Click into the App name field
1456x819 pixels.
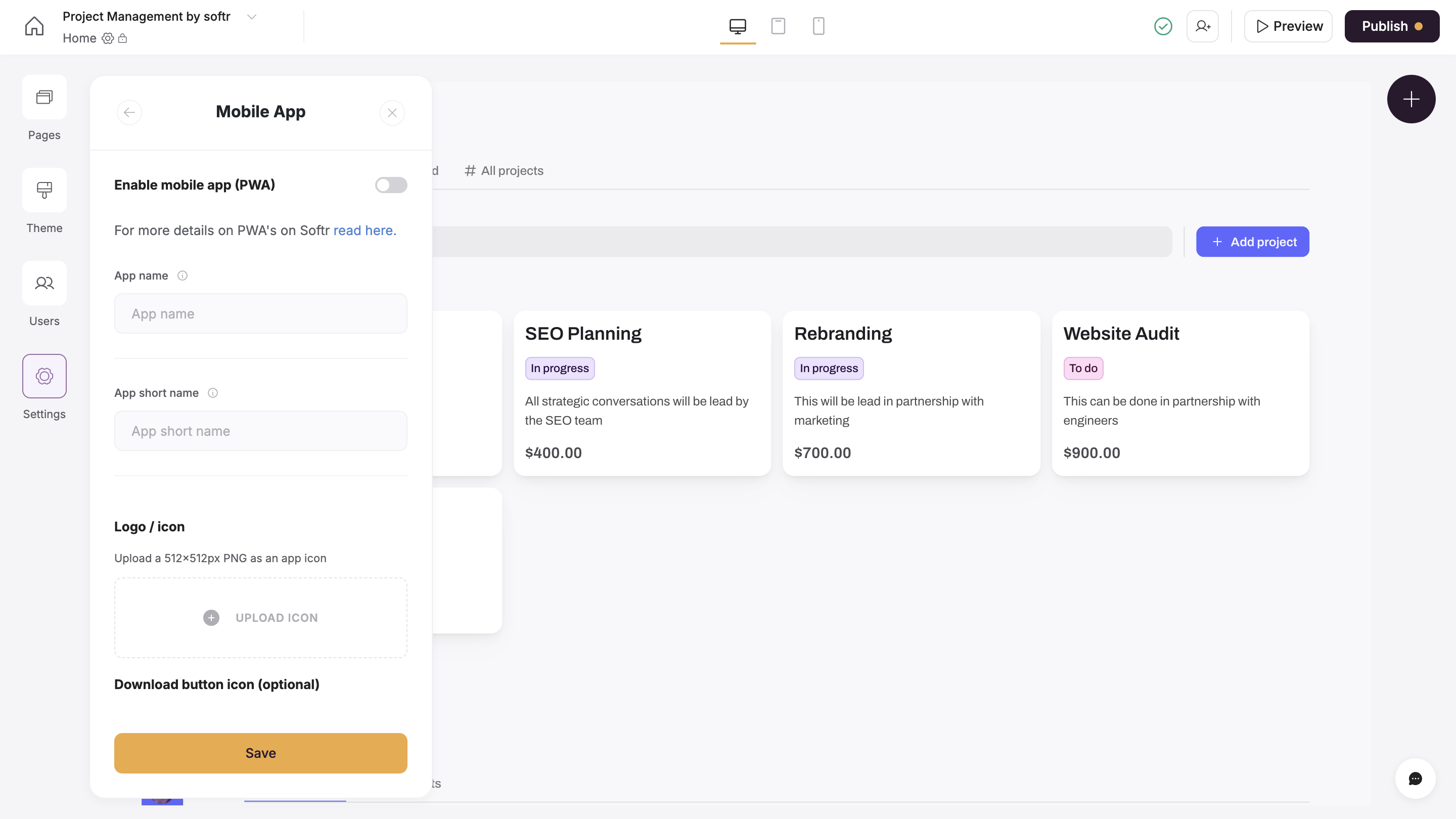(x=260, y=313)
